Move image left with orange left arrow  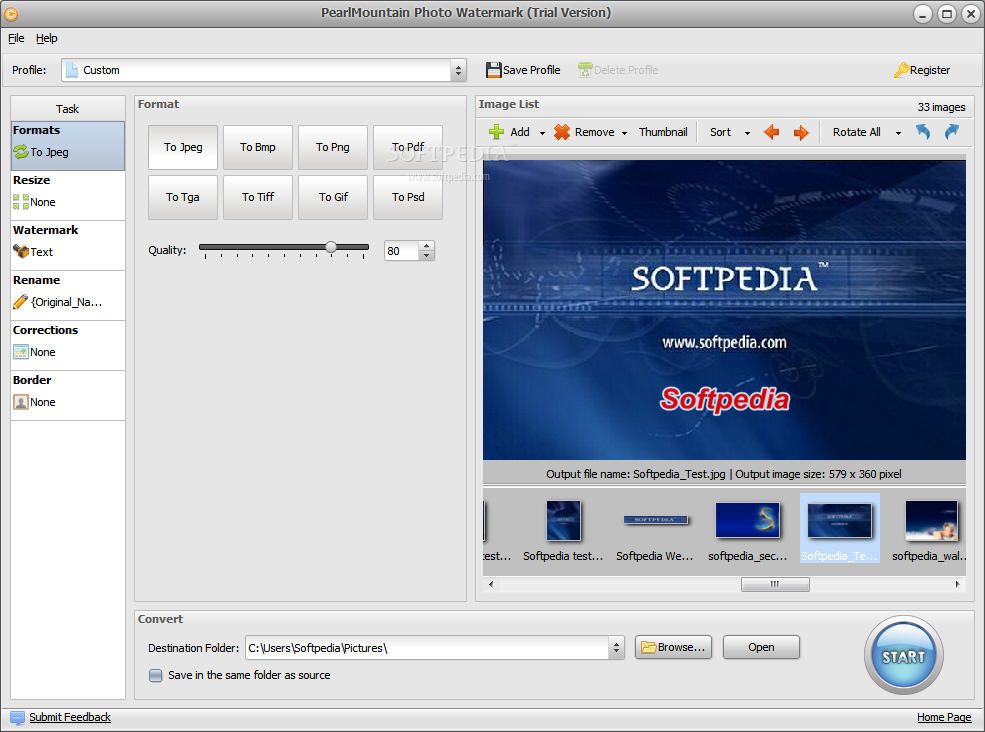pos(771,132)
